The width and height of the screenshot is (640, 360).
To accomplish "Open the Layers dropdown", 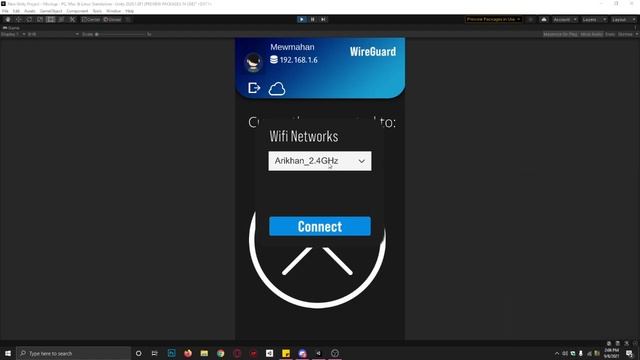I will coord(593,20).
